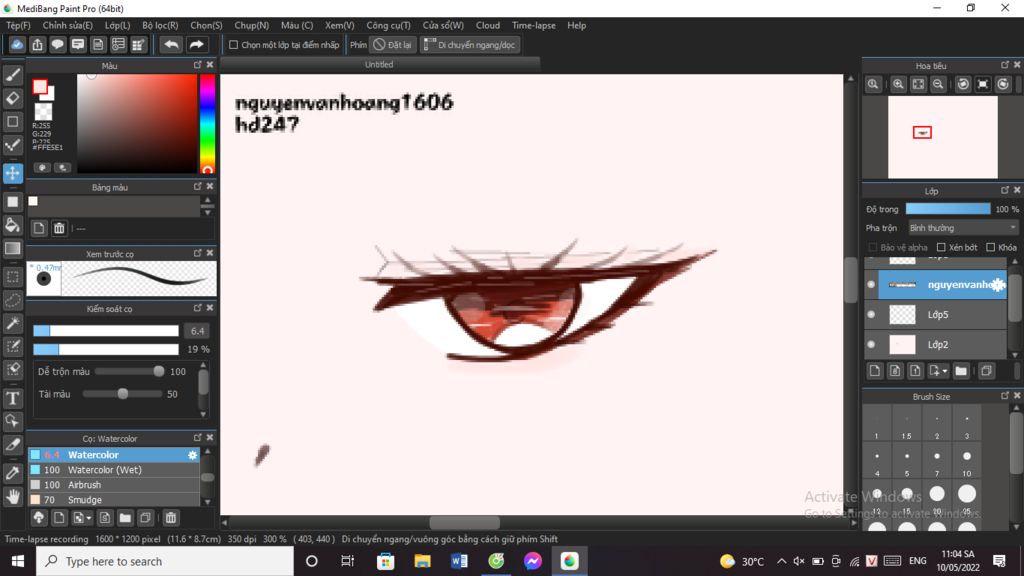Open the Lớp(L) menu
This screenshot has height=576, width=1024.
[118, 25]
